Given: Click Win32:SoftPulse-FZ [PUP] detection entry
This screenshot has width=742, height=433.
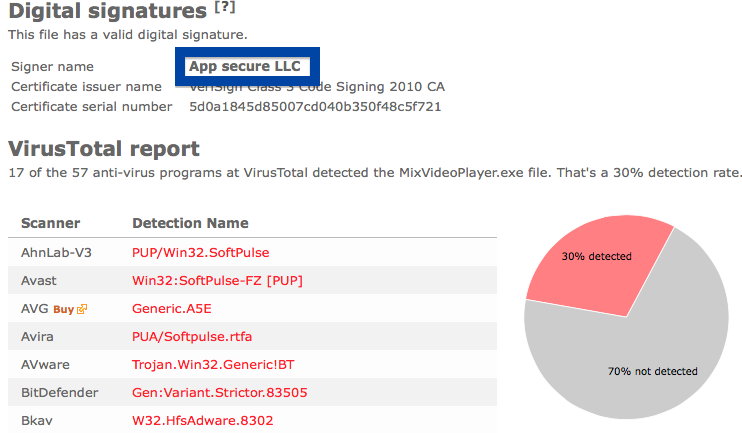Looking at the screenshot, I should pyautogui.click(x=217, y=281).
